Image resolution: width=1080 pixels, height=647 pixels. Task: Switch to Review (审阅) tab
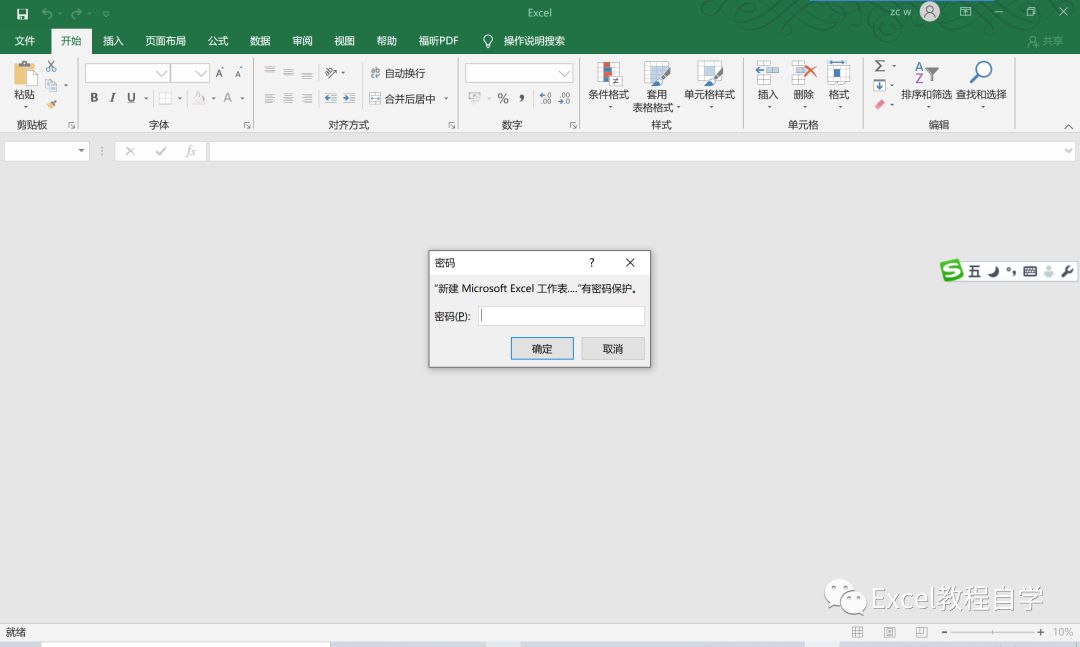[302, 41]
